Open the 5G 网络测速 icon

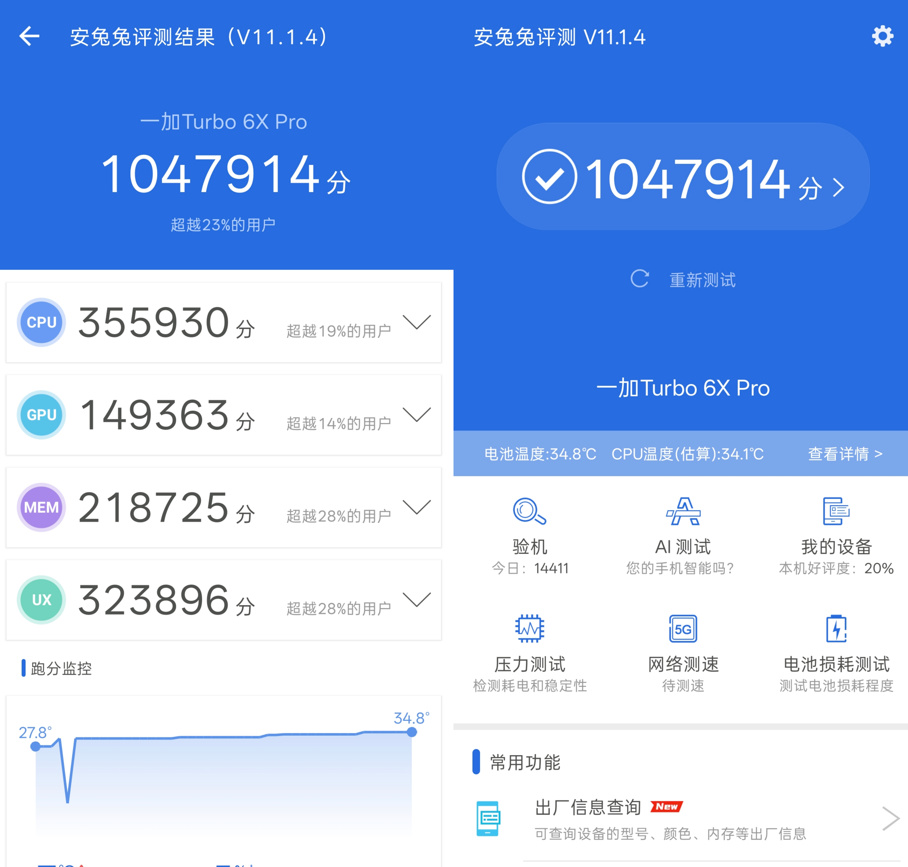tap(683, 628)
